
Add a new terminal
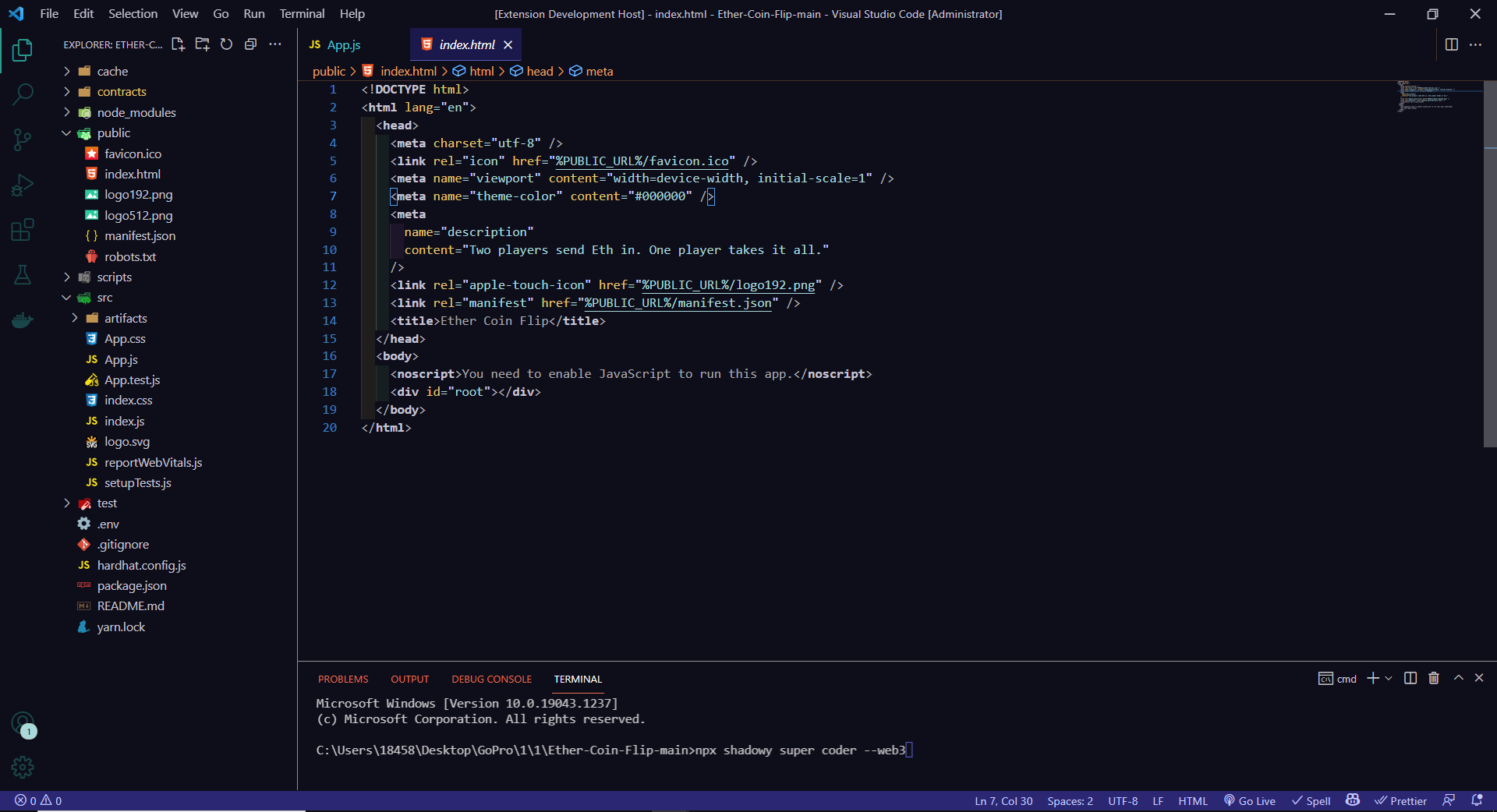[x=1373, y=679]
